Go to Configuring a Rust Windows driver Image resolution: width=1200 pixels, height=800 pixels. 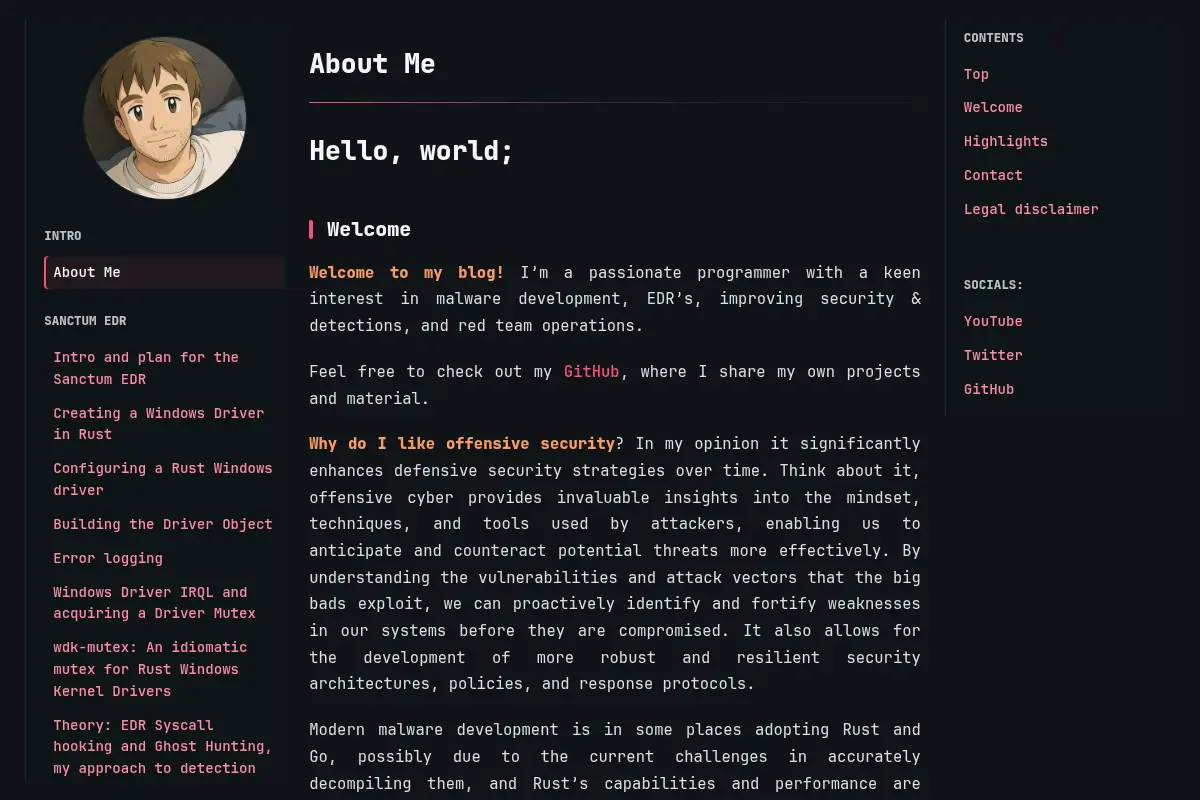click(163, 479)
